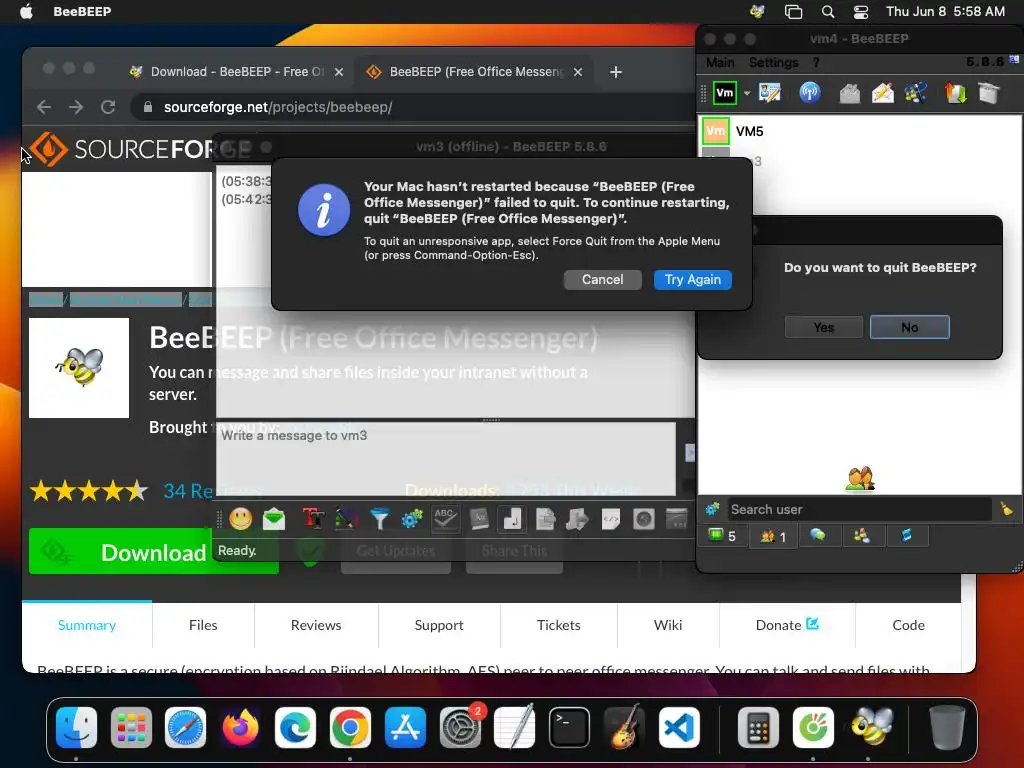Image resolution: width=1024 pixels, height=768 pixels.
Task: Click the code snippet </> icon
Action: [x=611, y=519]
